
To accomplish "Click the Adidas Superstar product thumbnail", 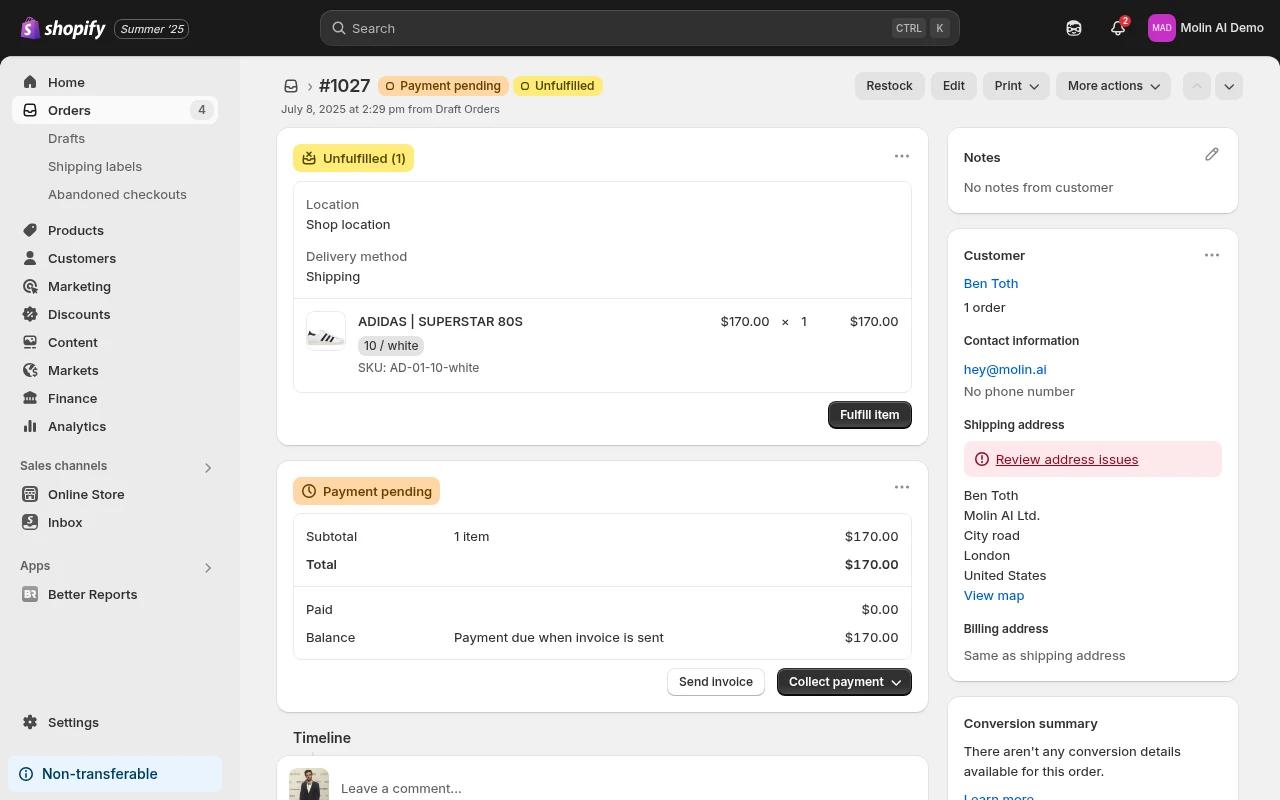I will tap(326, 331).
